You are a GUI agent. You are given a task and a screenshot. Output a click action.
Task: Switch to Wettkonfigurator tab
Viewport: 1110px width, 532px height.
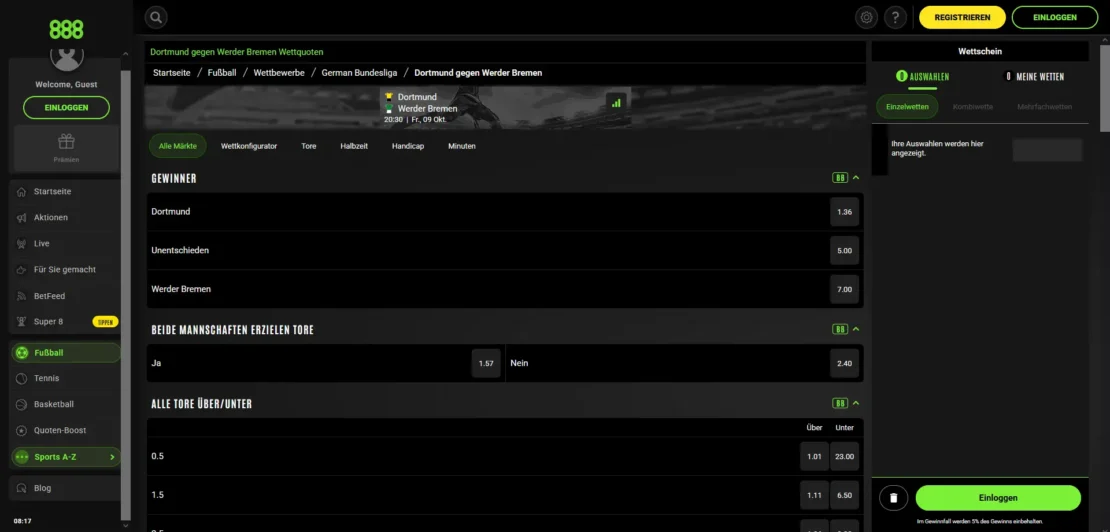(248, 146)
